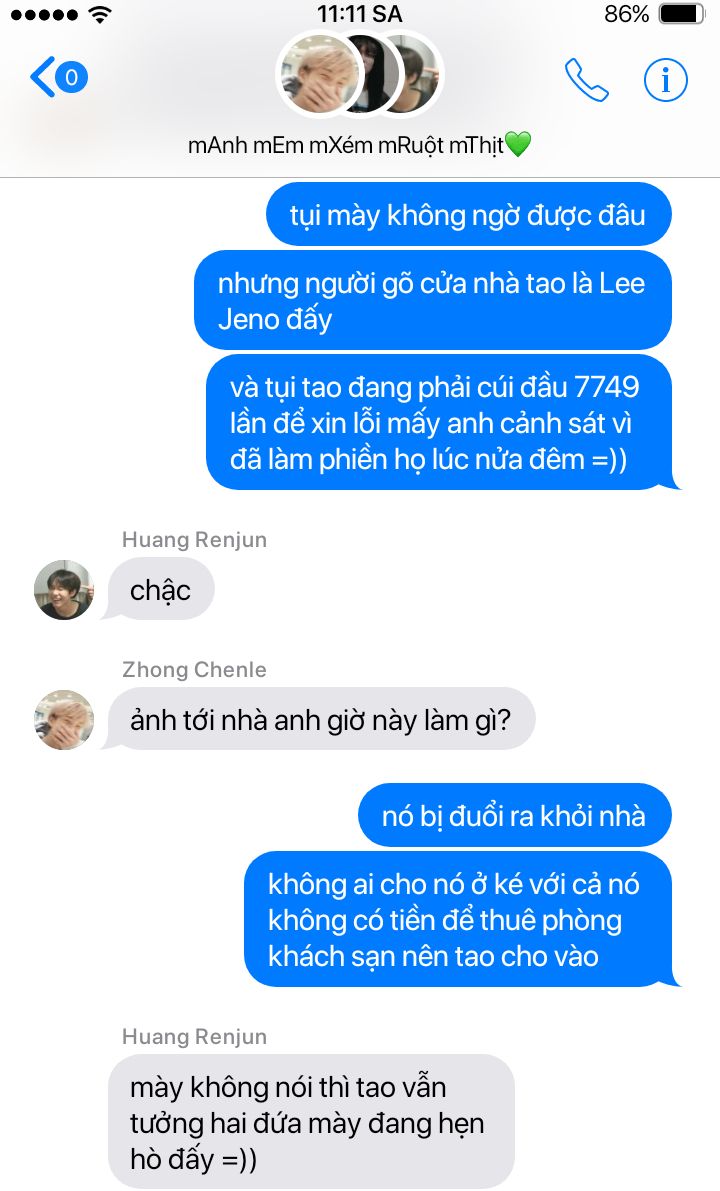Screen dimensions: 720x1191
Task: Tap Huang Renjun's avatar next to 'chậc'
Action: click(64, 590)
